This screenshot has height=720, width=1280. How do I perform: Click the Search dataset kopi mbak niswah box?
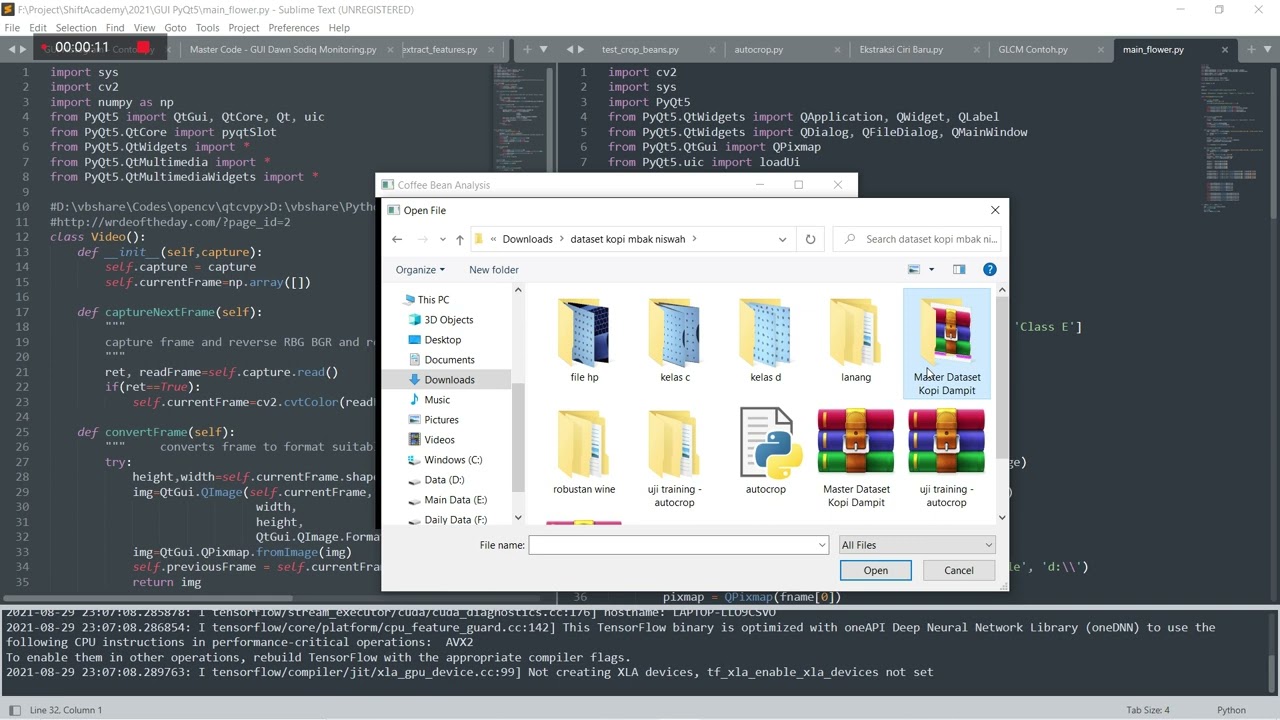point(916,239)
